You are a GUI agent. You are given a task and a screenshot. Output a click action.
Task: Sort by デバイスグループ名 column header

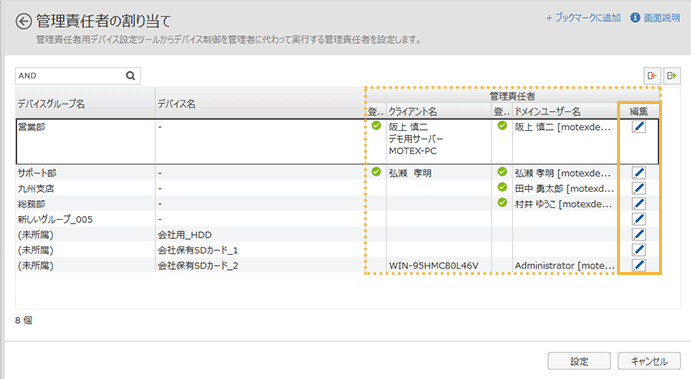click(85, 104)
